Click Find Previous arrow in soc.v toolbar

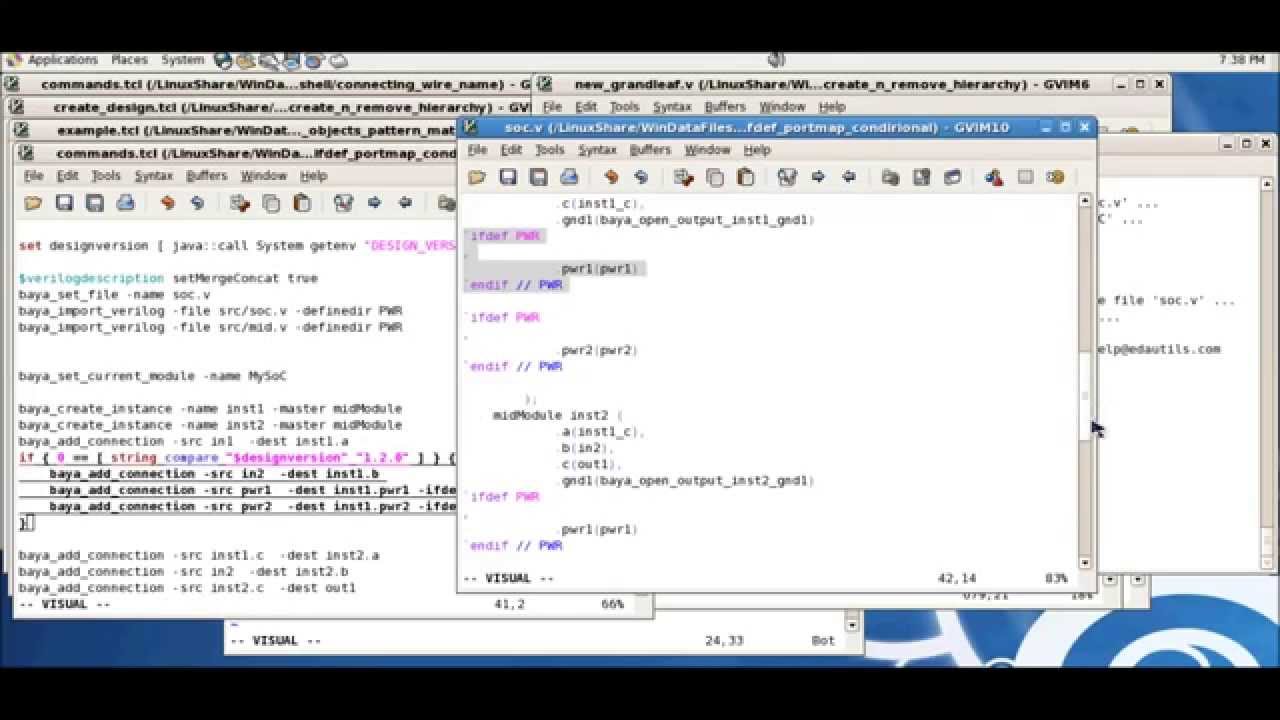(x=849, y=177)
